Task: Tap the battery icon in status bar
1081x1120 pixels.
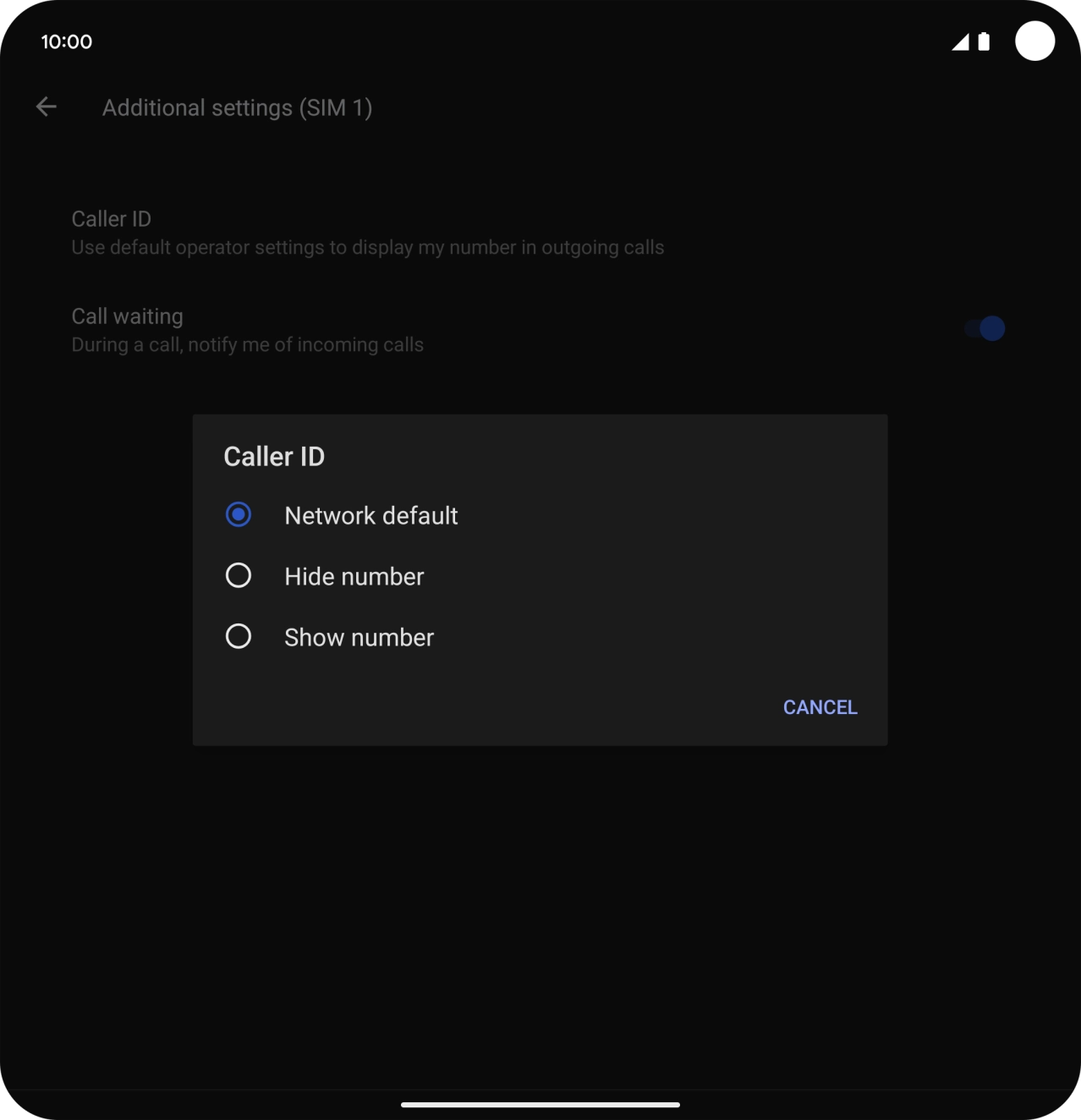Action: click(x=984, y=42)
